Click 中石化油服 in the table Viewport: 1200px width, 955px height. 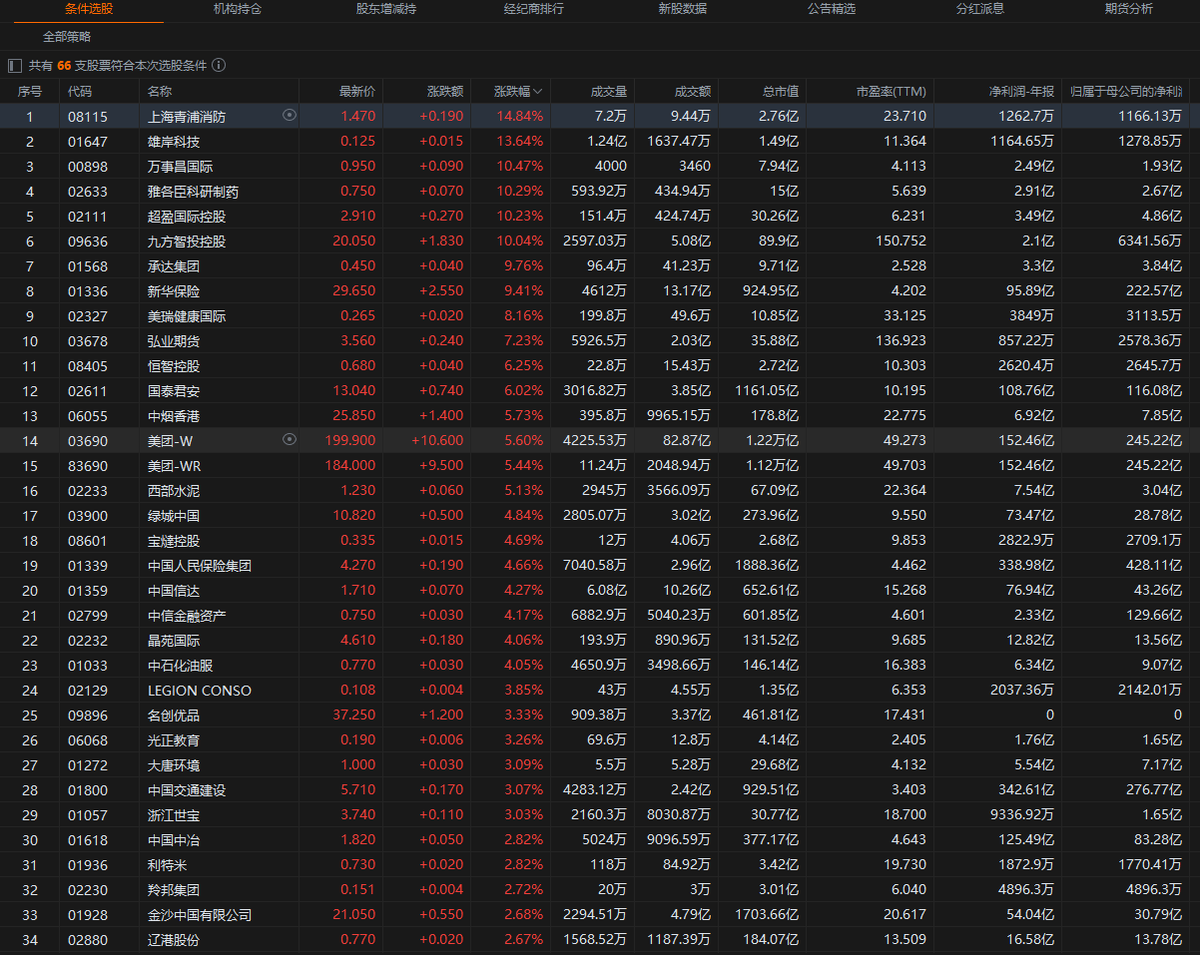tap(180, 665)
